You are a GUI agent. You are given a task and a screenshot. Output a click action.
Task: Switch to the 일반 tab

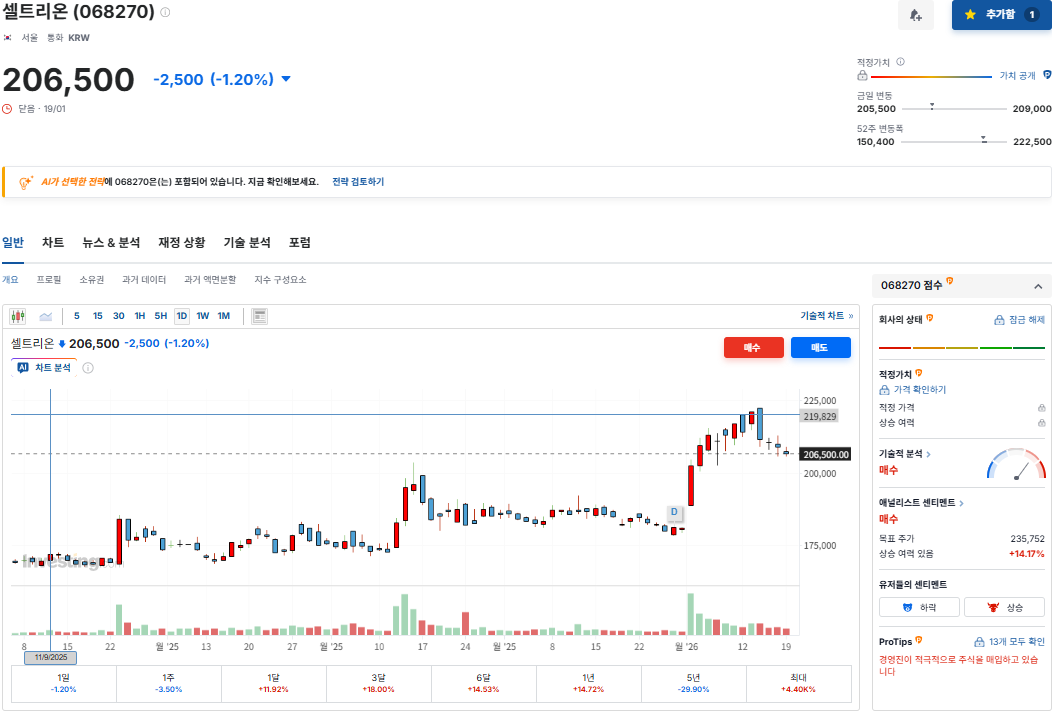click(13, 243)
